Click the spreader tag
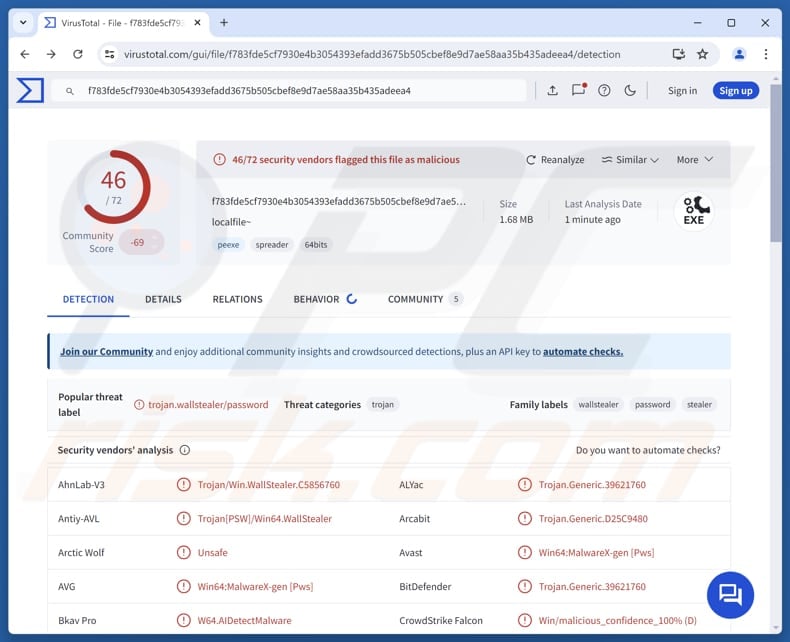Viewport: 790px width, 642px height. pyautogui.click(x=272, y=245)
